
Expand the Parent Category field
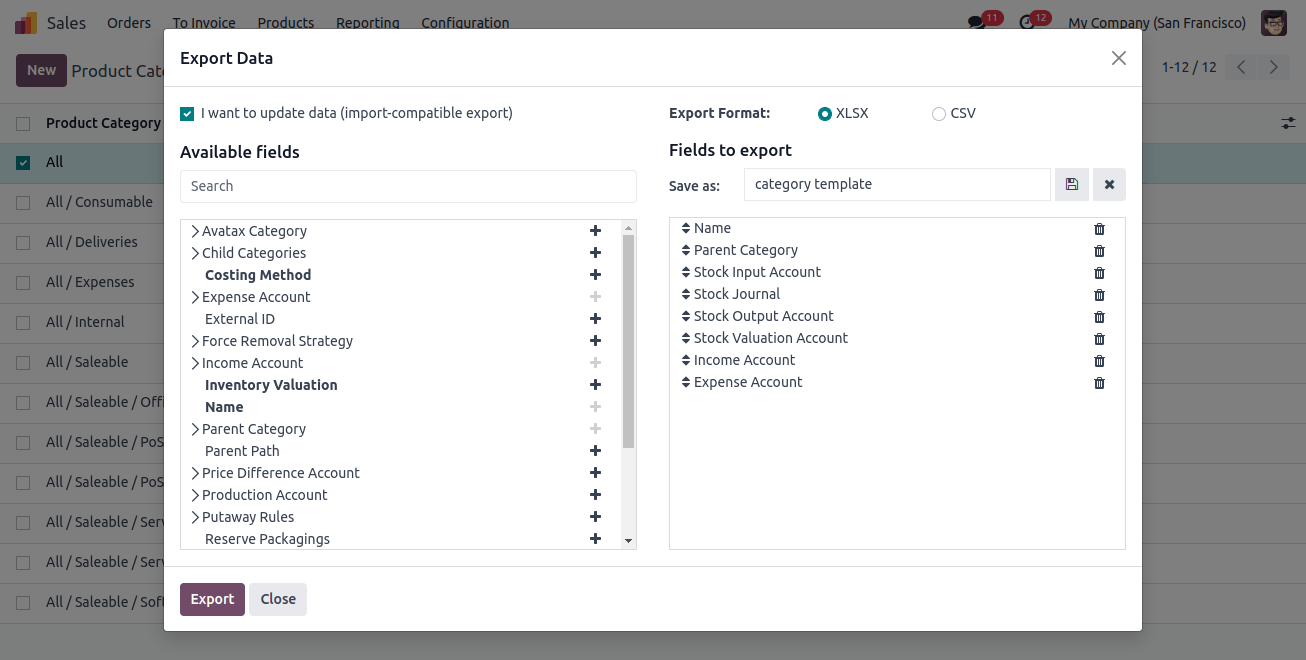point(194,429)
